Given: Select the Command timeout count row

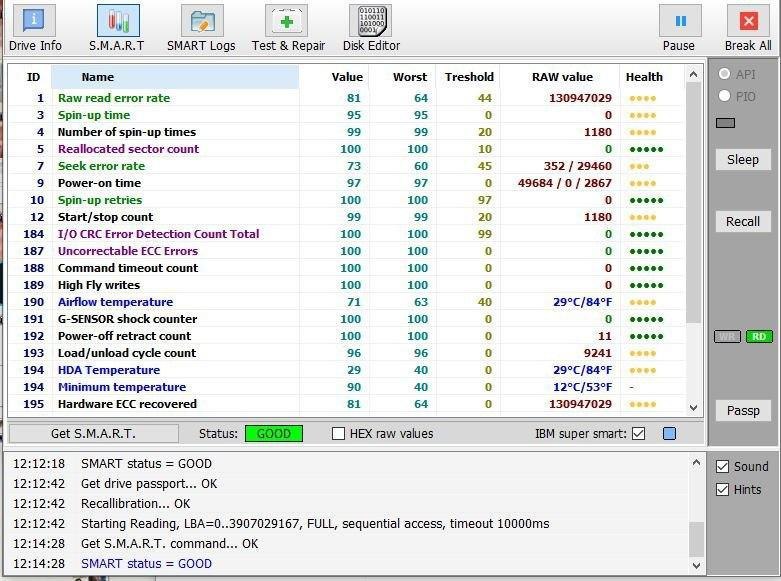Looking at the screenshot, I should (x=346, y=268).
